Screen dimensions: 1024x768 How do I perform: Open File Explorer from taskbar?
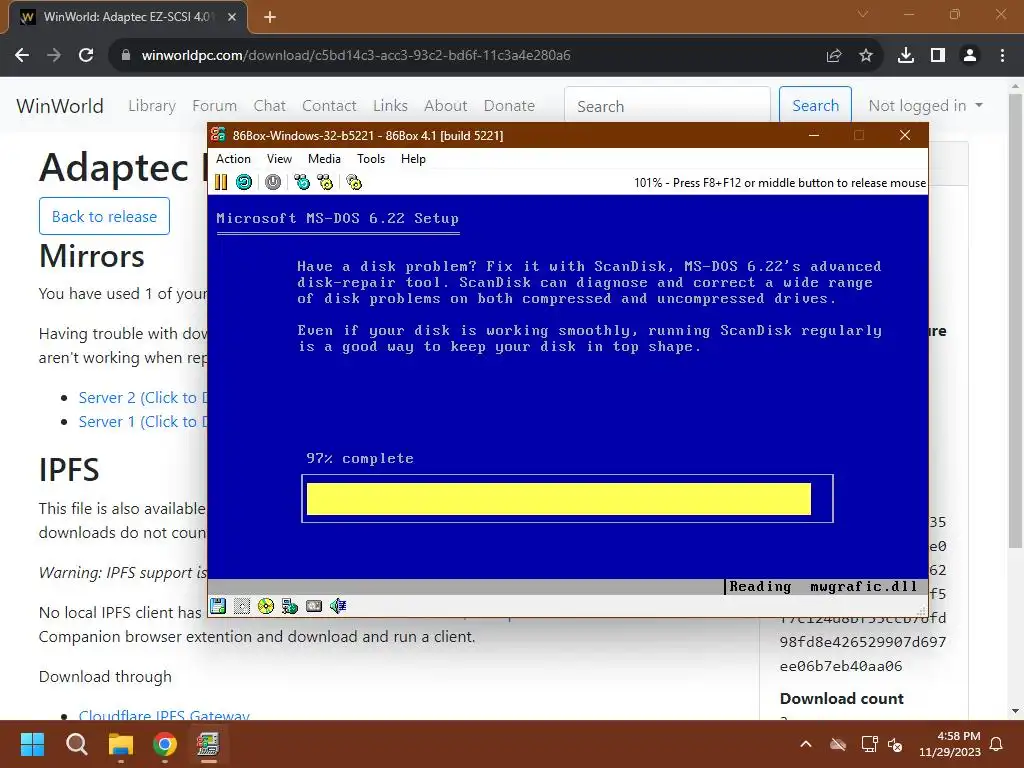point(121,744)
